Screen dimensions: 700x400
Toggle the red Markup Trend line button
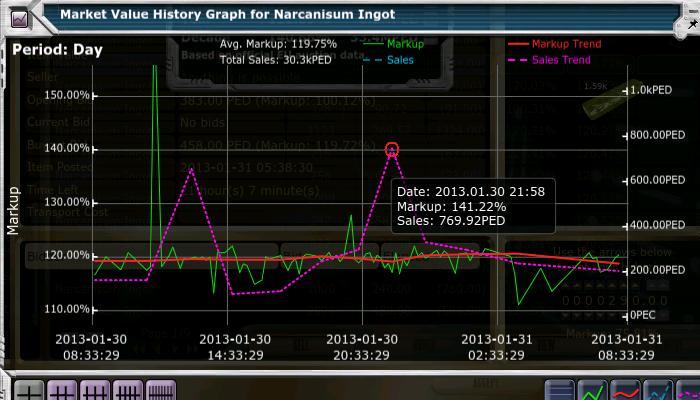pyautogui.click(x=627, y=391)
